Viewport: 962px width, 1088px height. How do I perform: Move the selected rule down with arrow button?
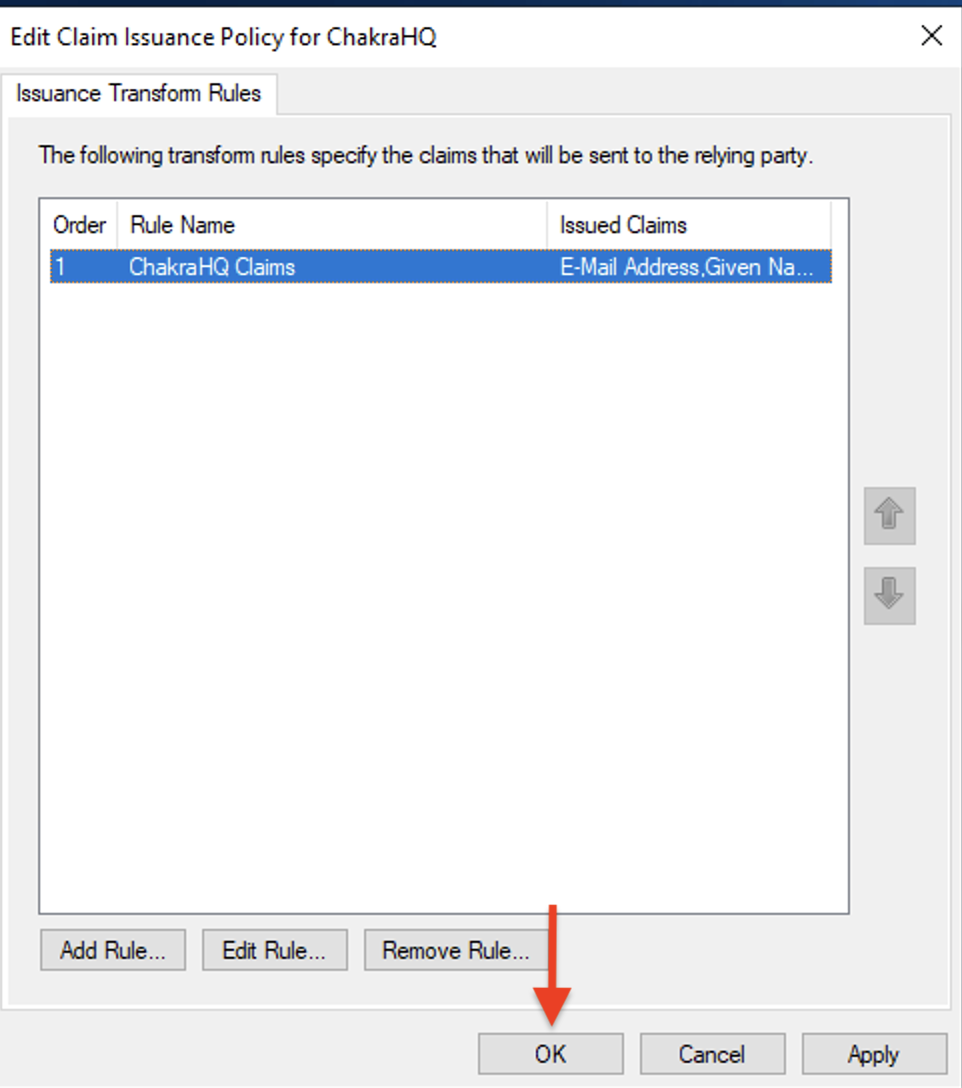pos(889,596)
